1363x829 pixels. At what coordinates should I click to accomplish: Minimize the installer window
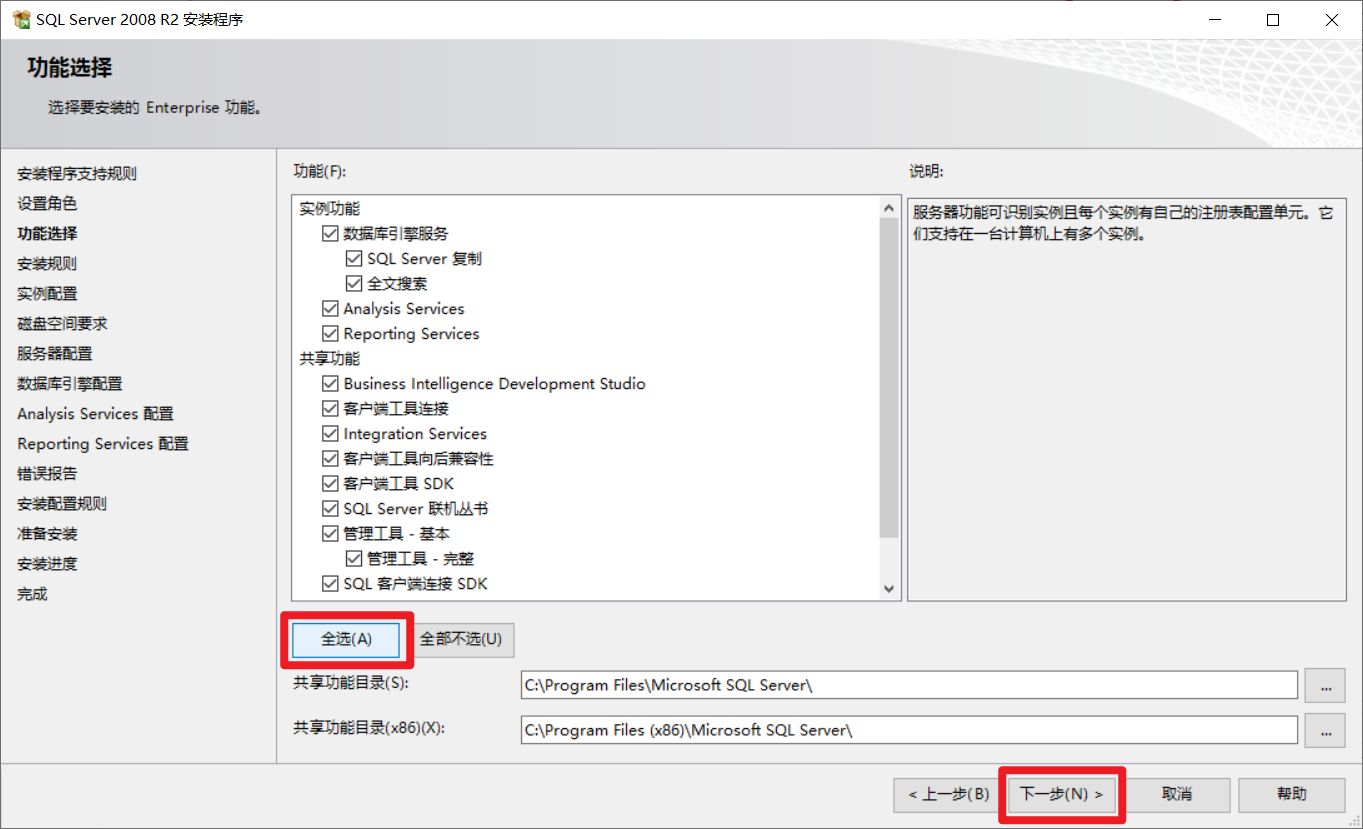tap(1214, 19)
